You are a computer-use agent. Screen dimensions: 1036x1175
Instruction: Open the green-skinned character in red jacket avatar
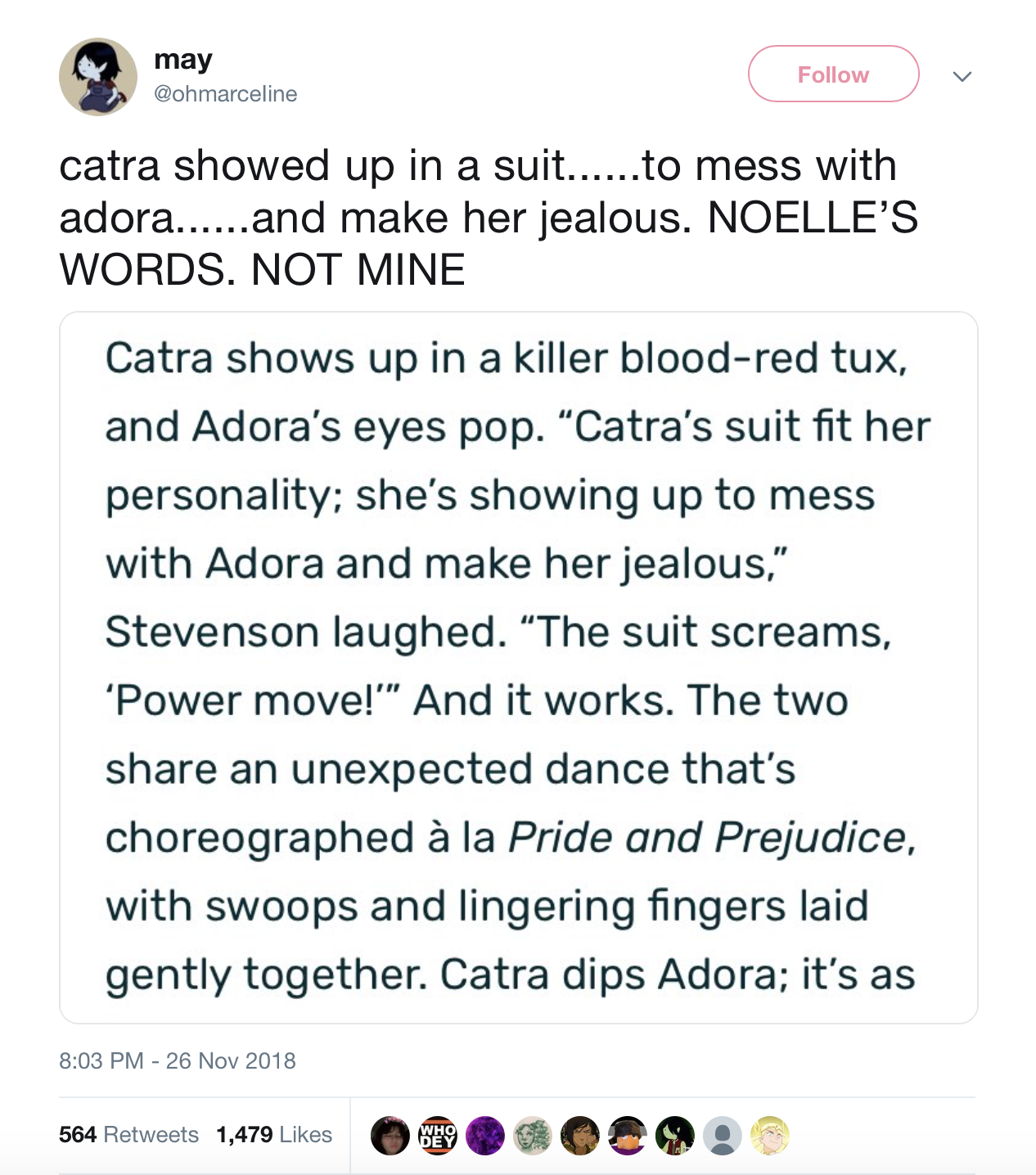coord(675,1136)
